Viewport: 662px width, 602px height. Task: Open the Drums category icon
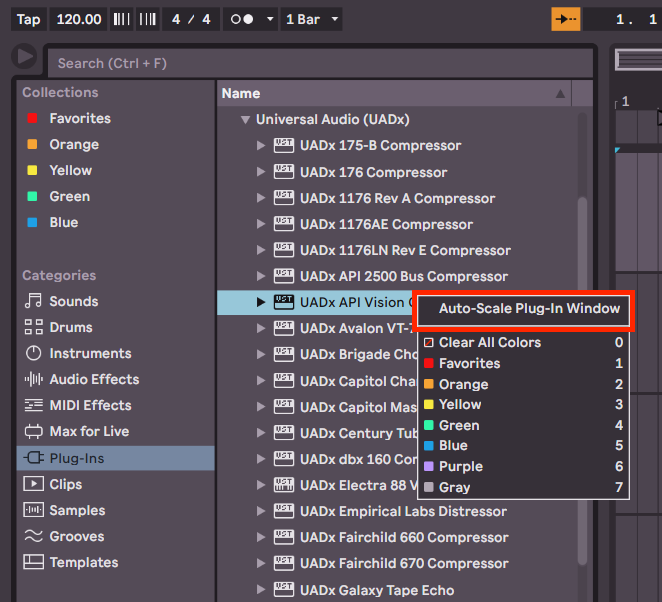point(33,327)
